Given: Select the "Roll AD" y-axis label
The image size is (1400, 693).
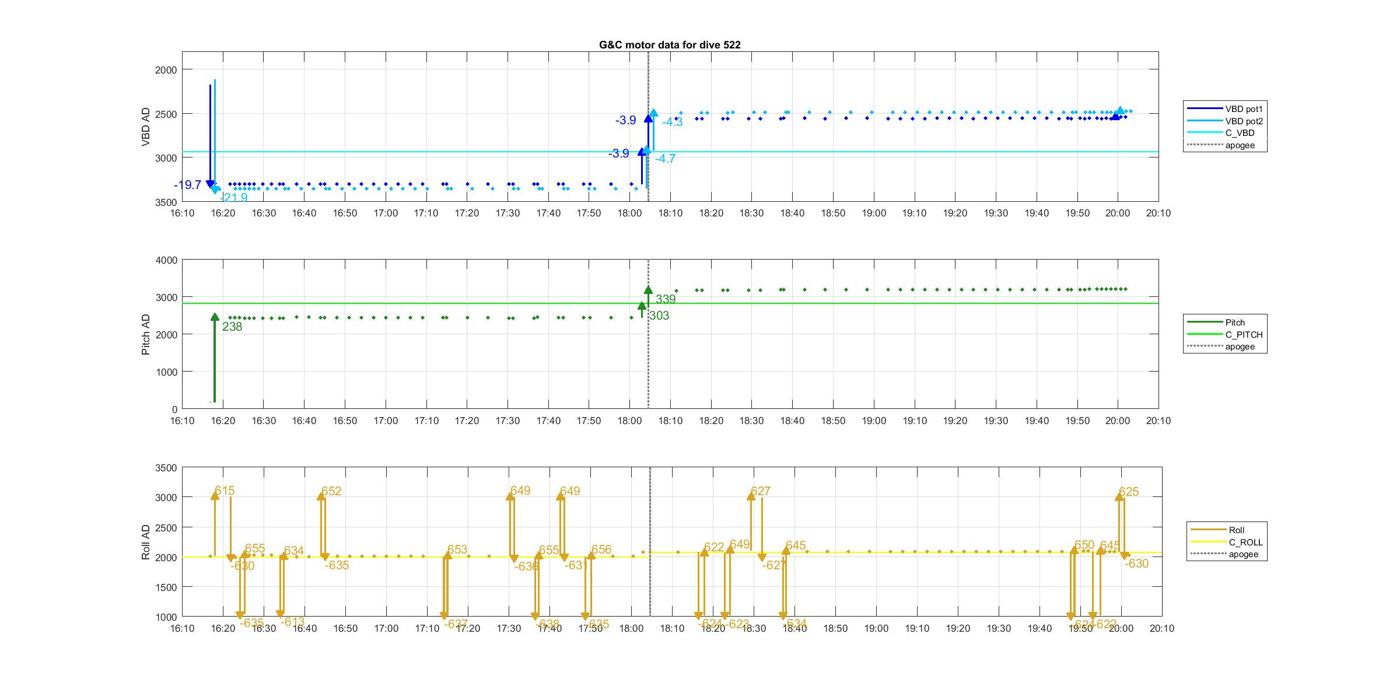Looking at the screenshot, I should click(146, 541).
